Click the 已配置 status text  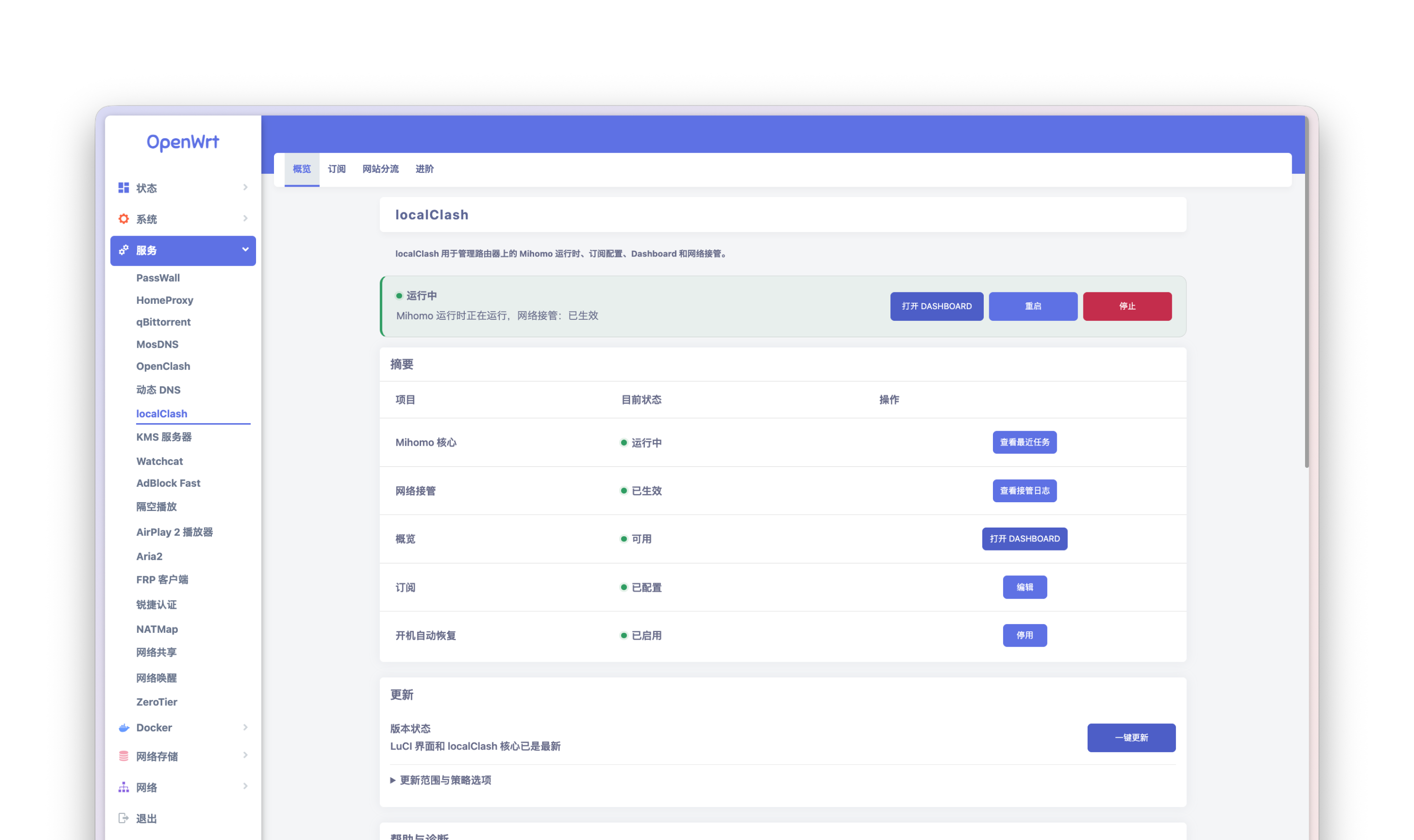647,588
